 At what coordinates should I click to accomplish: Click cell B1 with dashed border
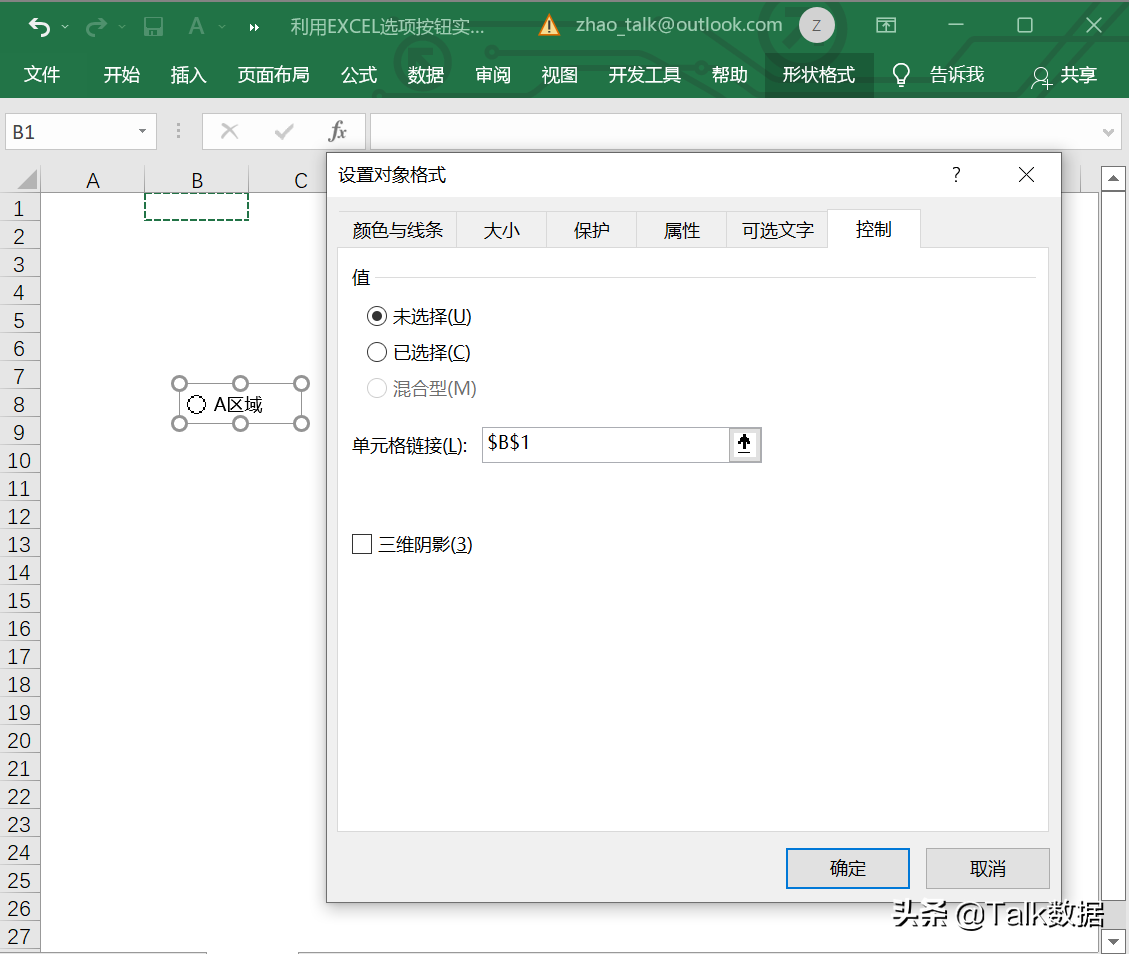[197, 207]
